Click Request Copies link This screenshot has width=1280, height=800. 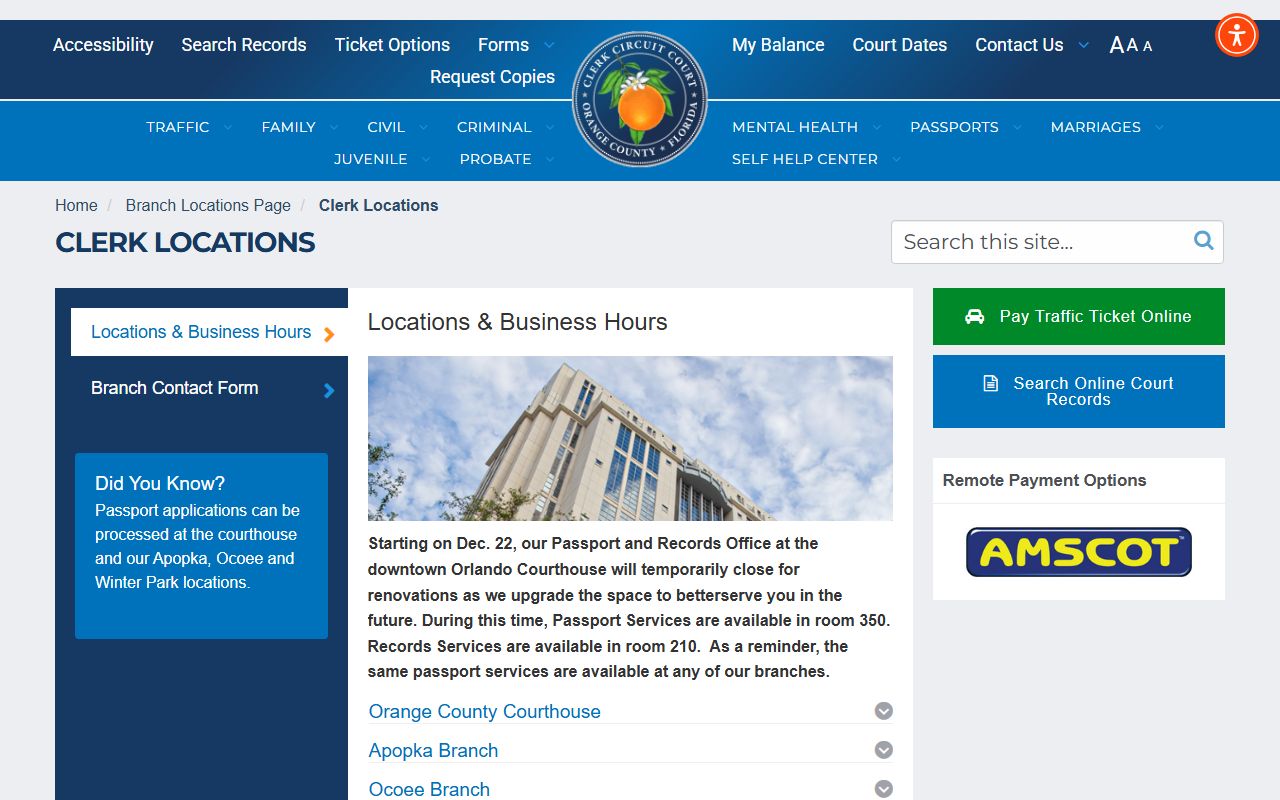click(x=492, y=77)
